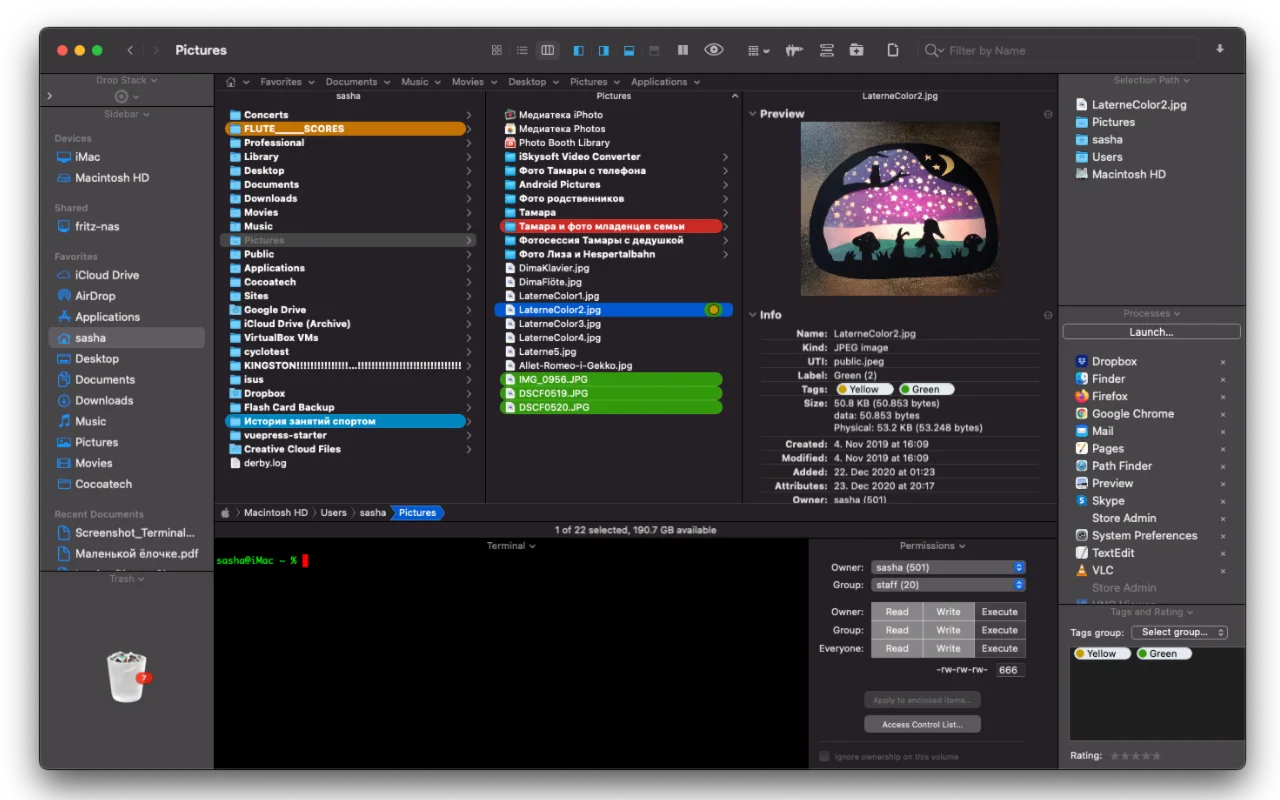Toggle Owner Execute permission
The width and height of the screenshot is (1280, 800).
click(x=999, y=612)
